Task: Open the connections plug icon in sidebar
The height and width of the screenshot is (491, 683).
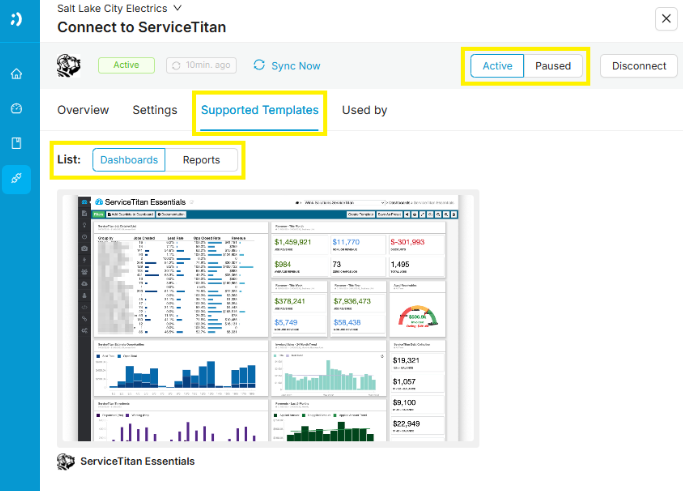Action: tap(16, 179)
